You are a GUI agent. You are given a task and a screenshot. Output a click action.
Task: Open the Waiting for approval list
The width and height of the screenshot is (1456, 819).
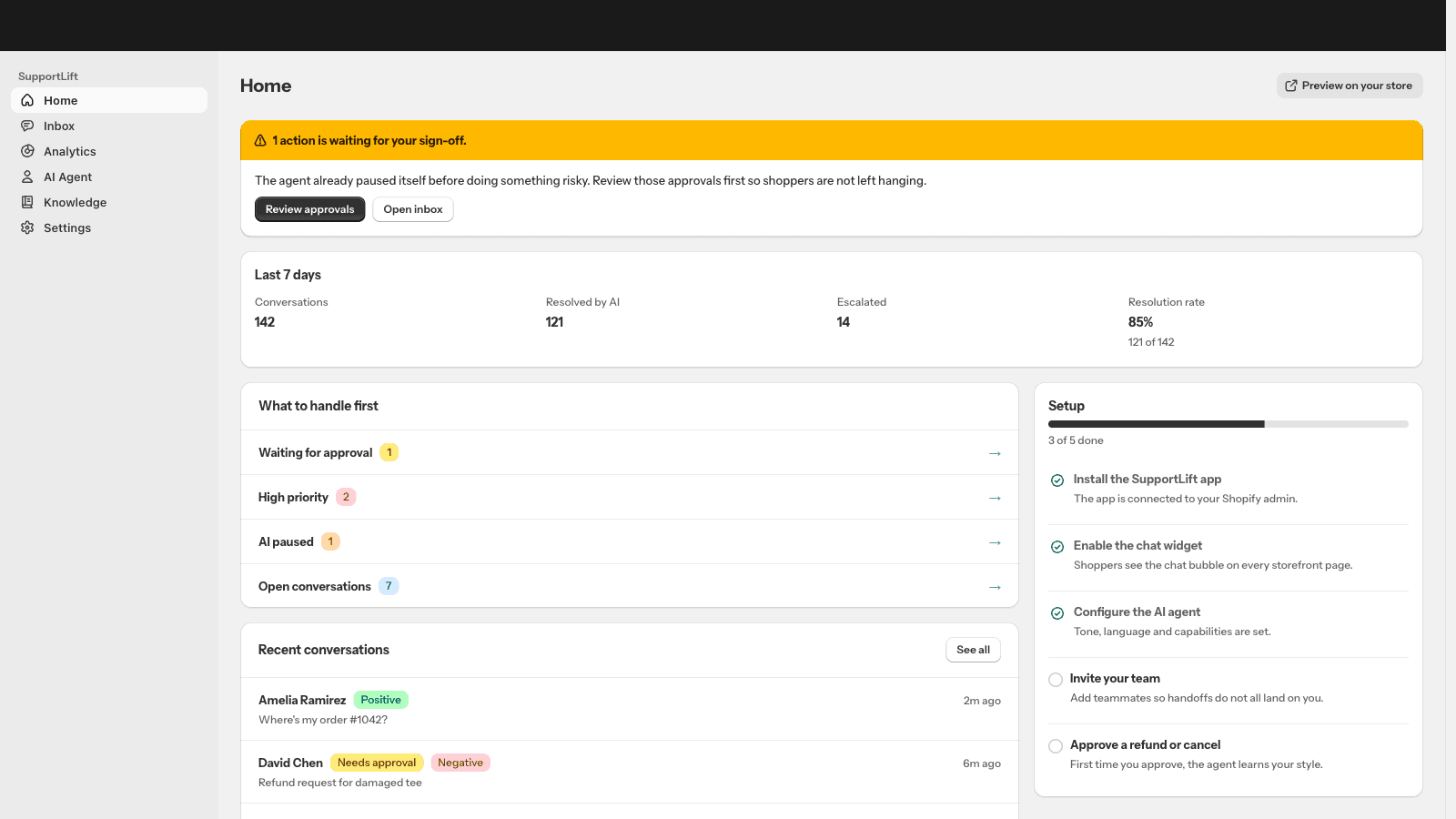tap(630, 452)
